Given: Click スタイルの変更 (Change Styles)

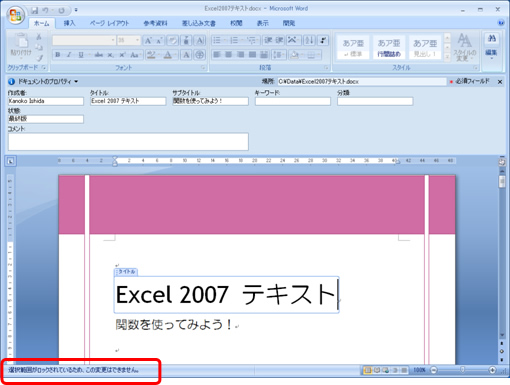Looking at the screenshot, I should 464,47.
